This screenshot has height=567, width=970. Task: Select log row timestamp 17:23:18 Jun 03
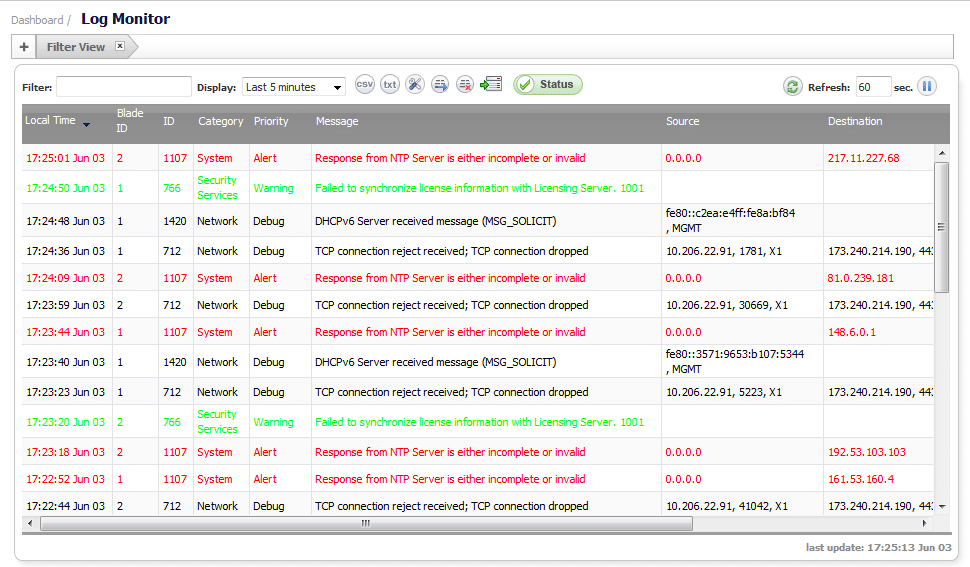pos(66,452)
